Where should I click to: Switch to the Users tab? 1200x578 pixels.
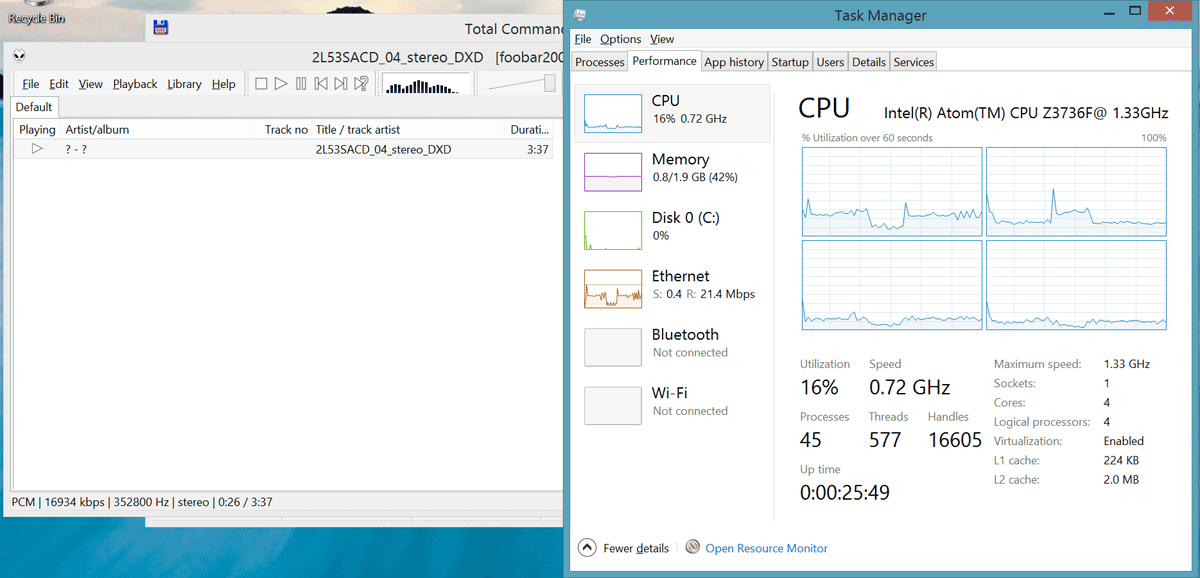(x=830, y=62)
